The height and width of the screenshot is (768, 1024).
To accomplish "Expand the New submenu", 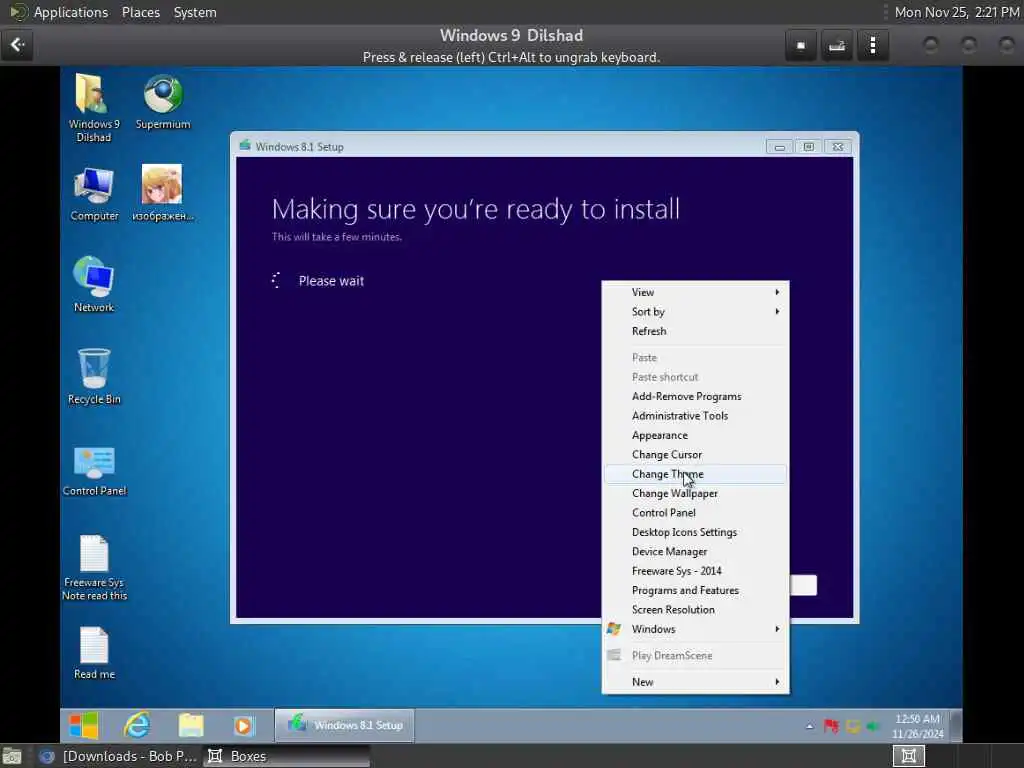I will (696, 682).
